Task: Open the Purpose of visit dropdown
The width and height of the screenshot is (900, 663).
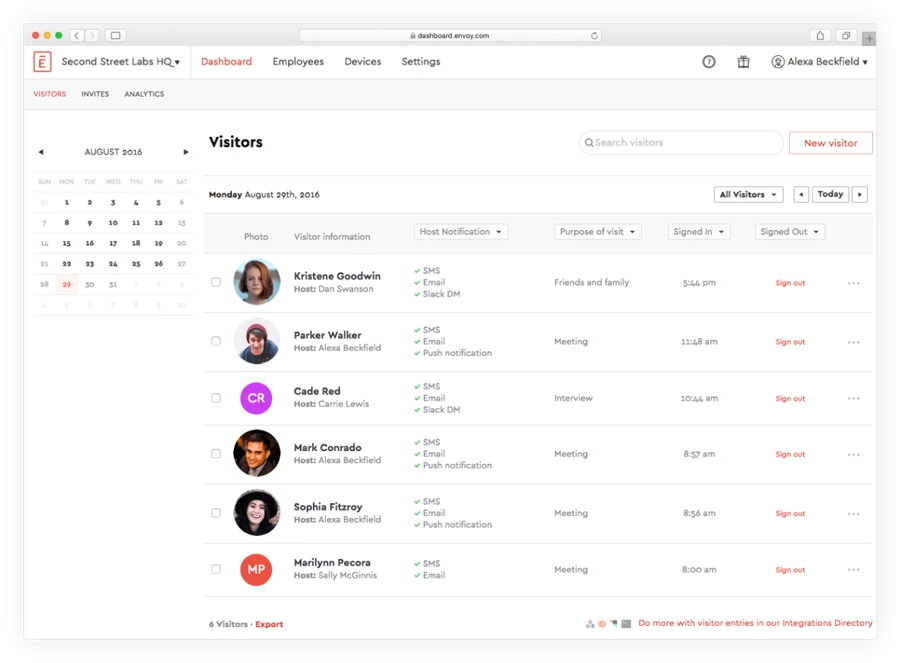Action: [598, 232]
